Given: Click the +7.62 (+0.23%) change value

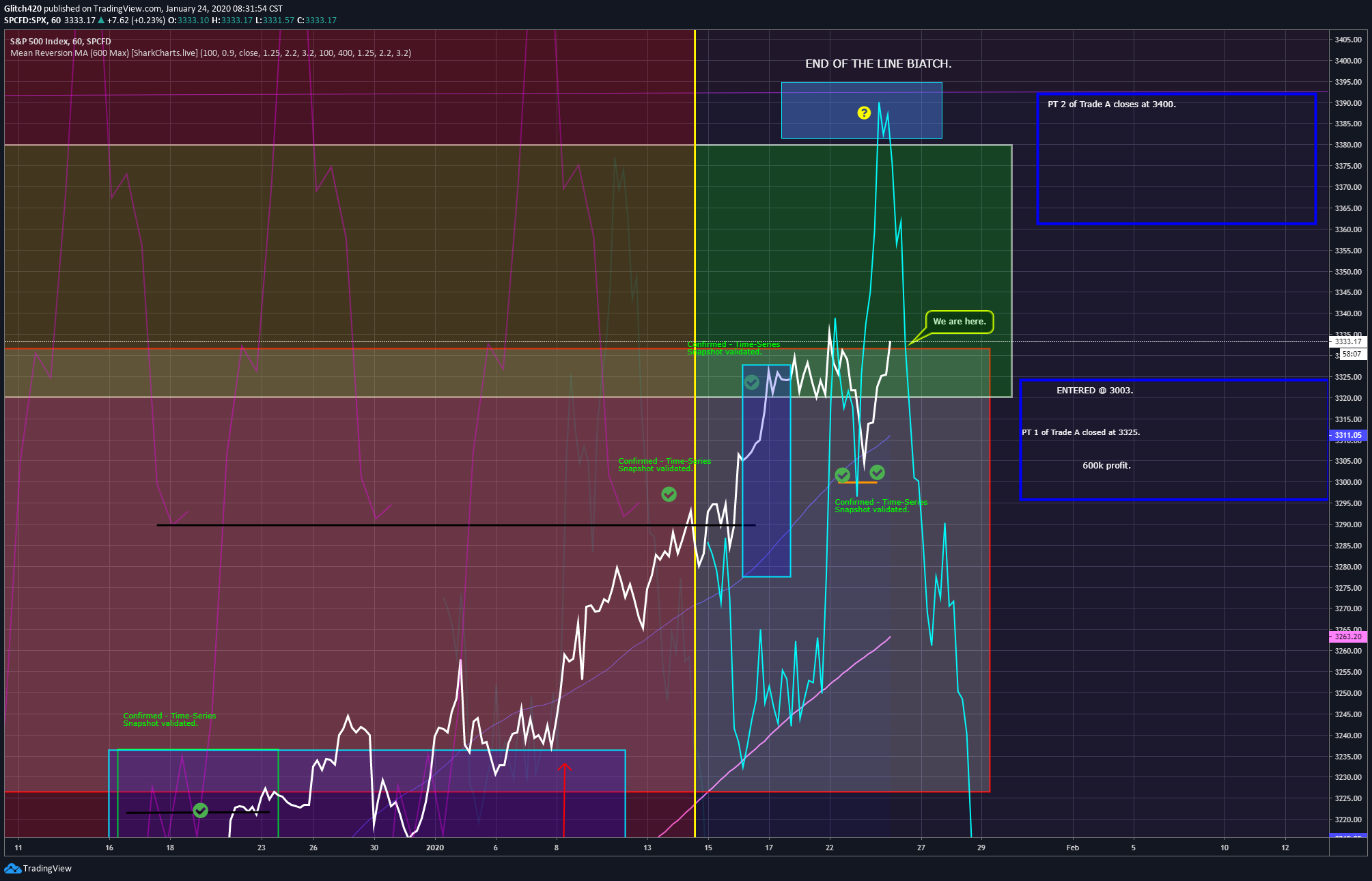Looking at the screenshot, I should point(137,20).
